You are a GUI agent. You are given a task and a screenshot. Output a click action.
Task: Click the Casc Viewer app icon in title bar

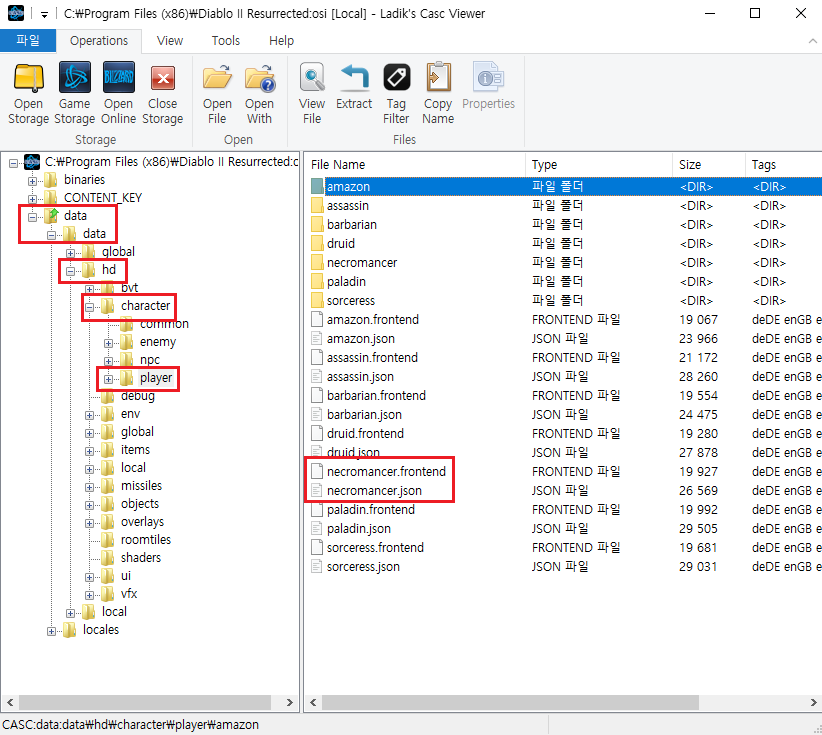(x=16, y=13)
